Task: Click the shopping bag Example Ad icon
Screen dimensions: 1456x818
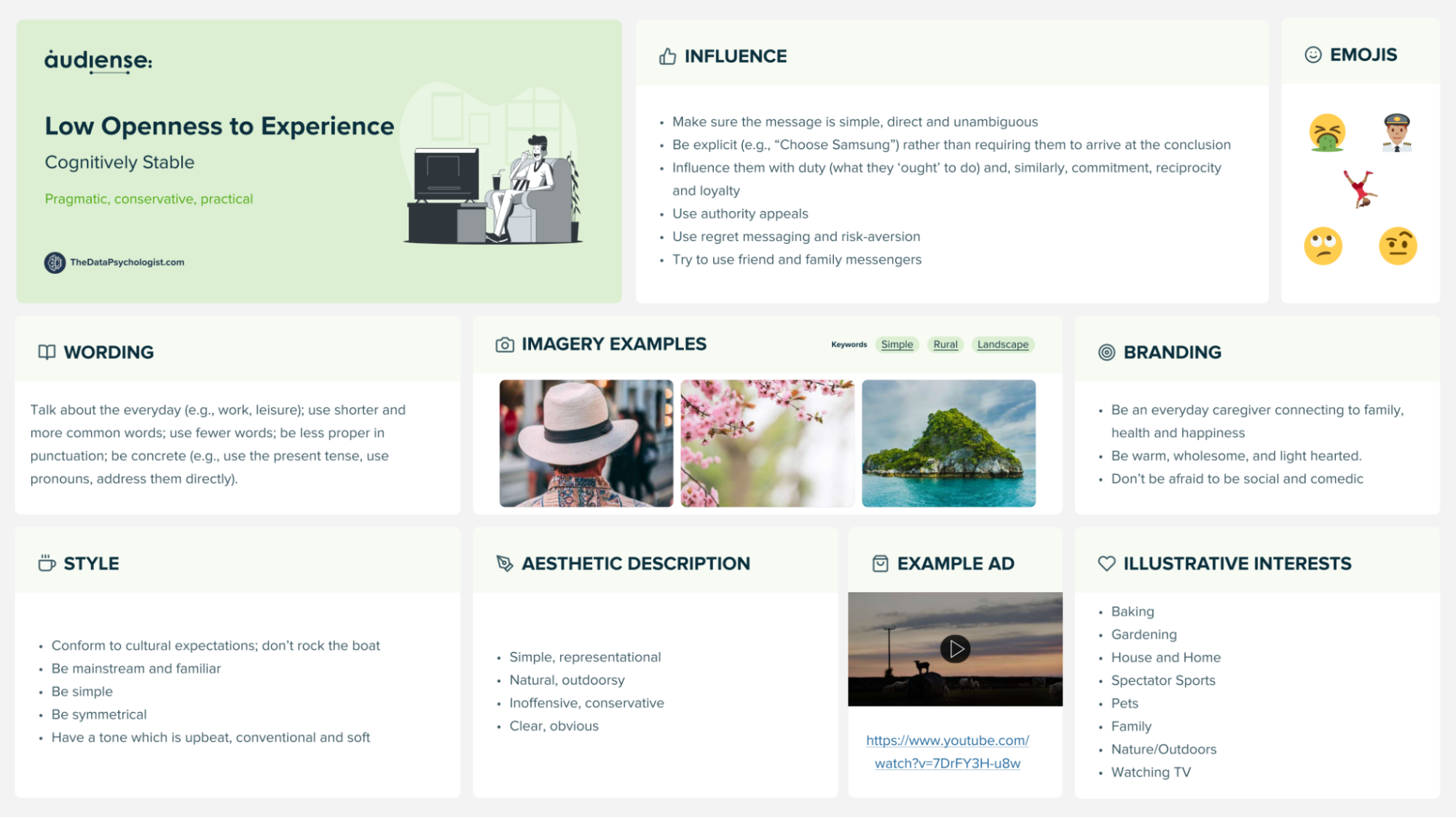Action: (x=880, y=564)
